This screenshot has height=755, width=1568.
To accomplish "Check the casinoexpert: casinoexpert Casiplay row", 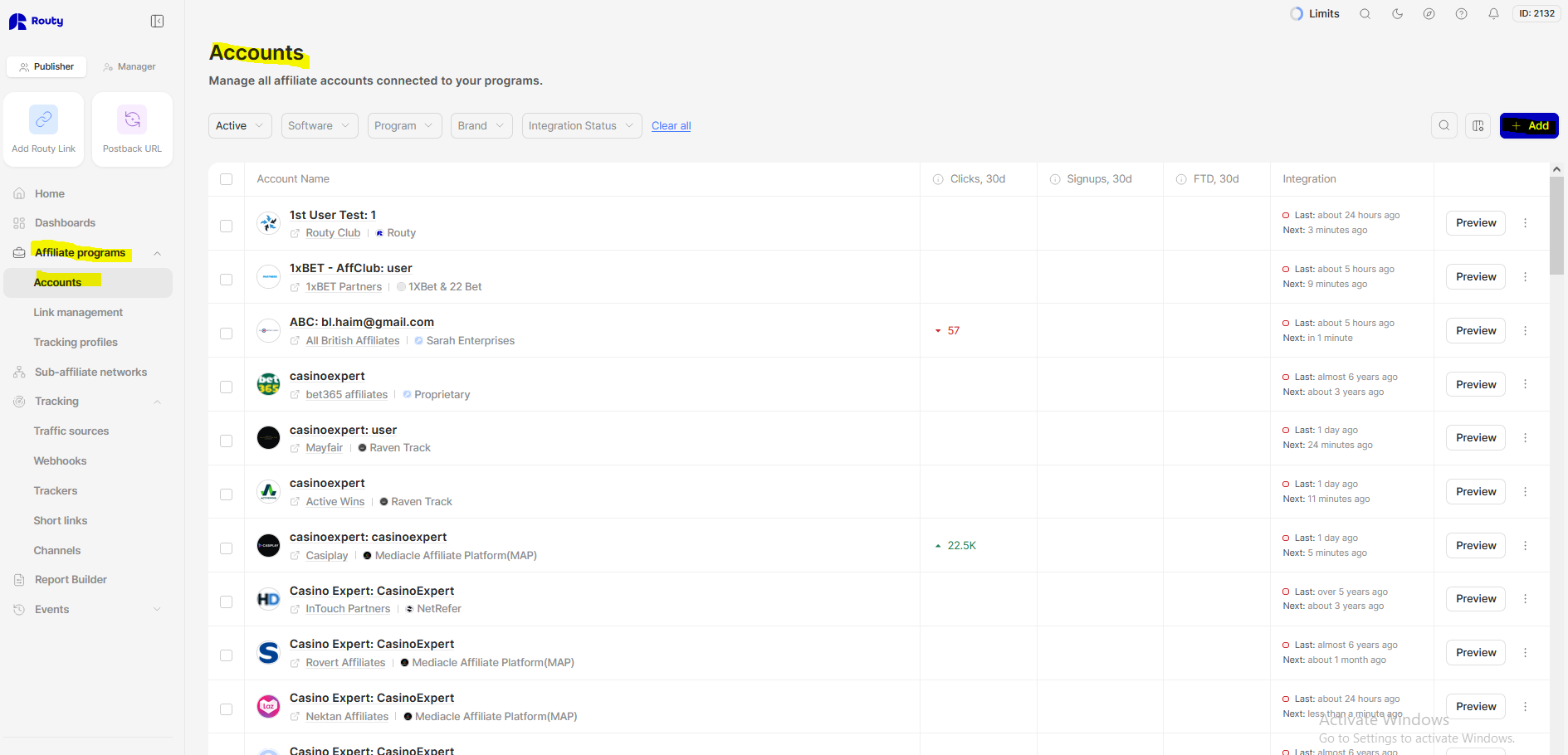I will click(x=226, y=548).
